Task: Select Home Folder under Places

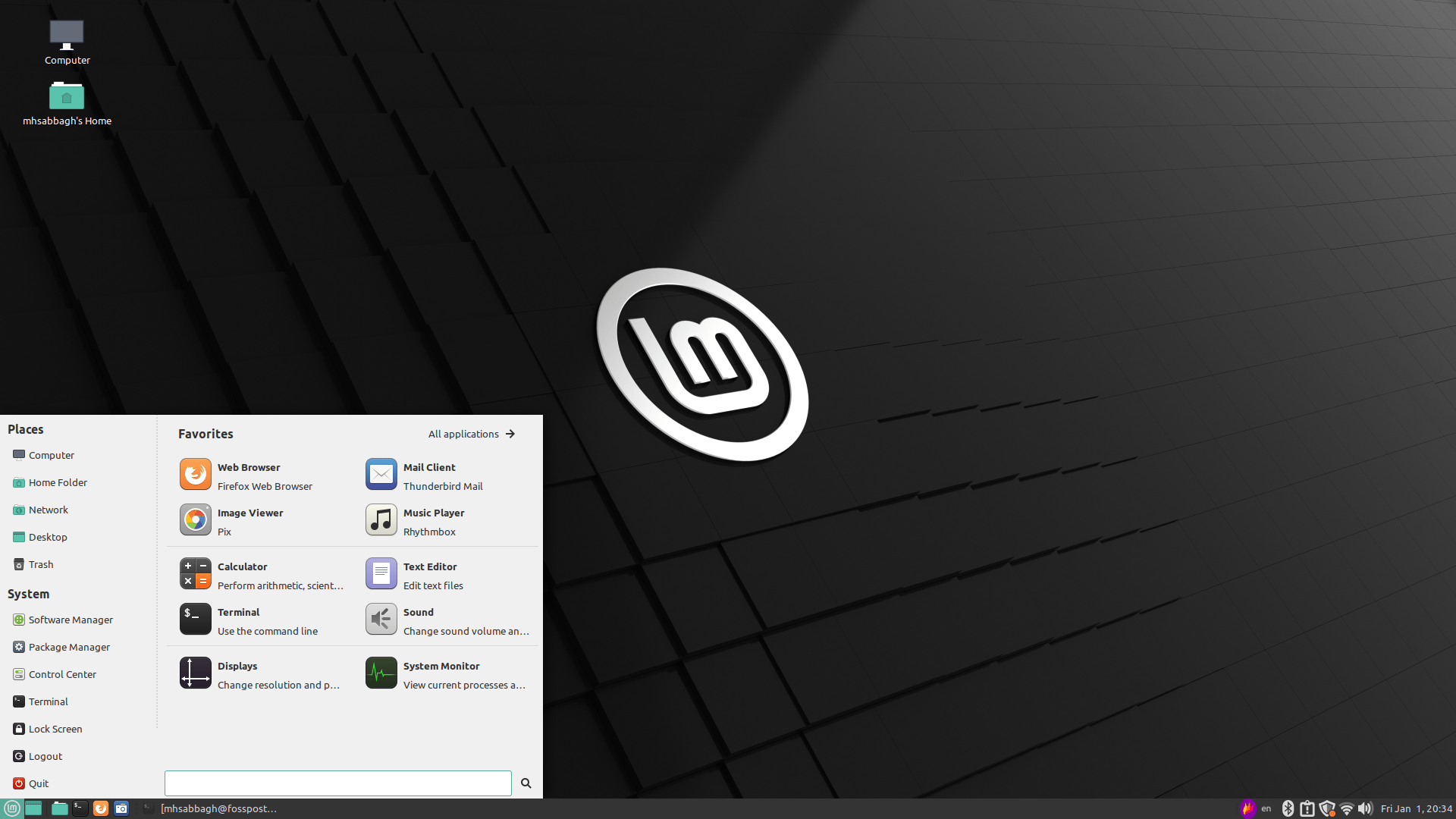Action: click(x=58, y=482)
